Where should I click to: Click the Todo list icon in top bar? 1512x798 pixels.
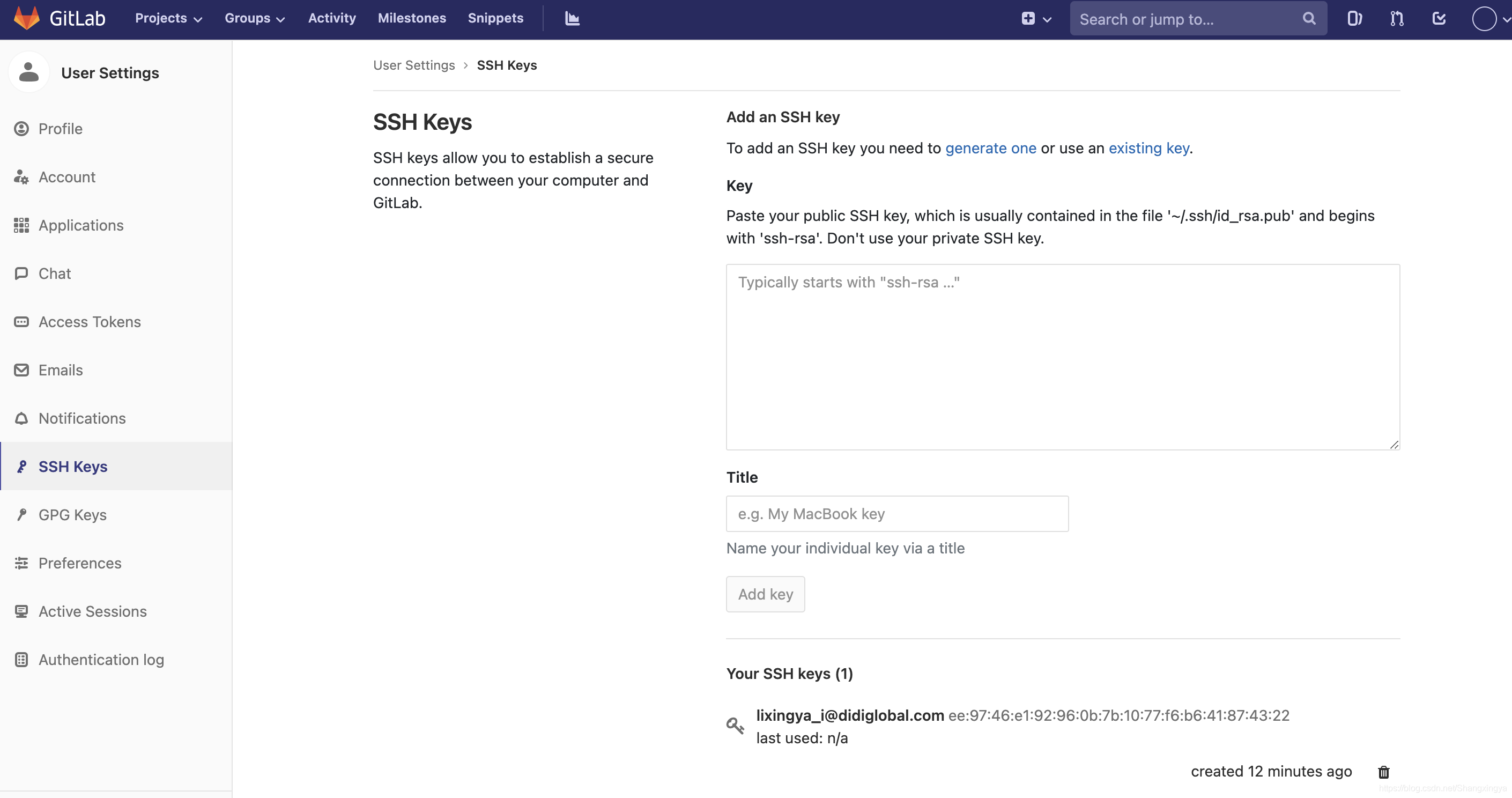1439,19
